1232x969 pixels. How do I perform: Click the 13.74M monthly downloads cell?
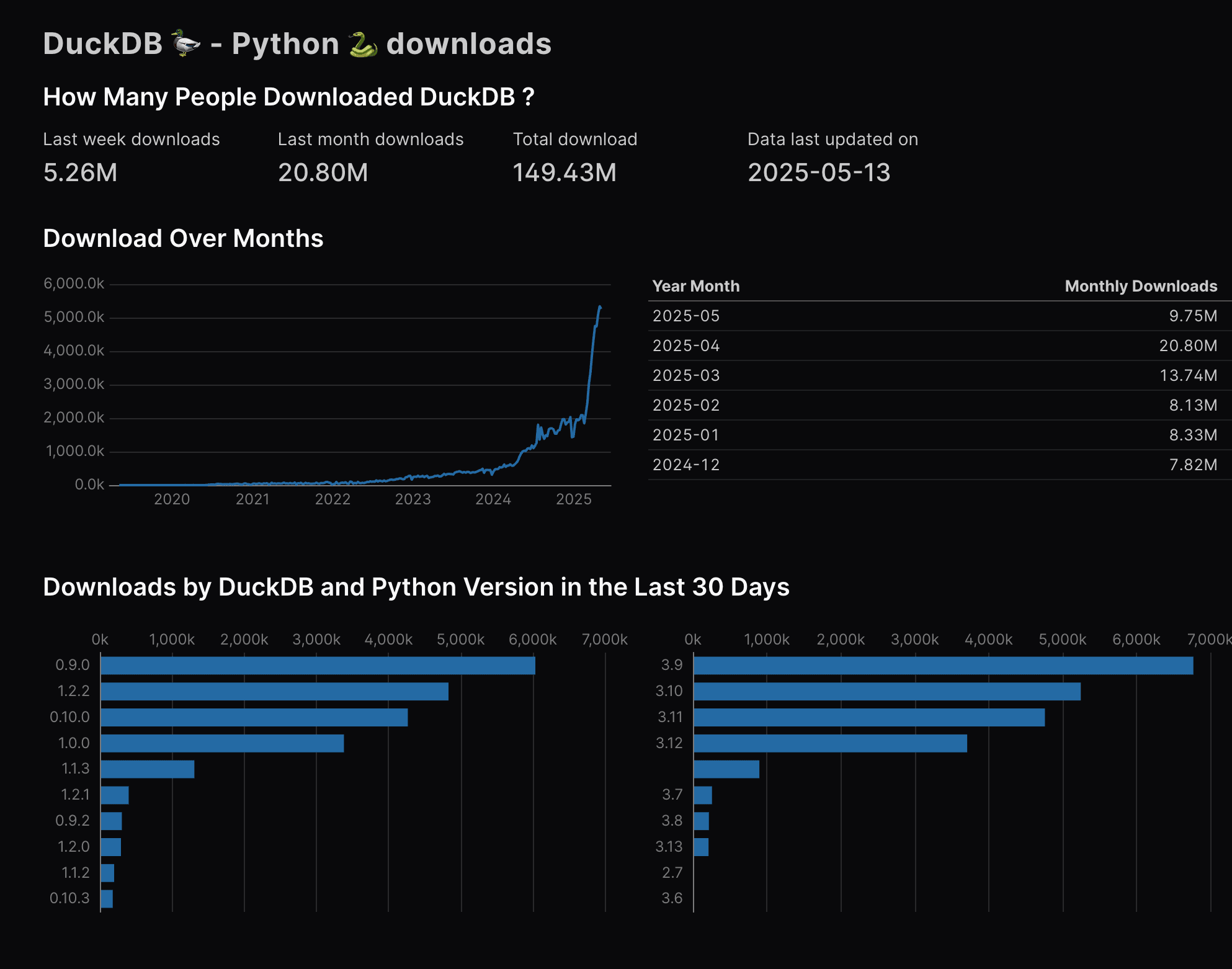(x=1188, y=375)
